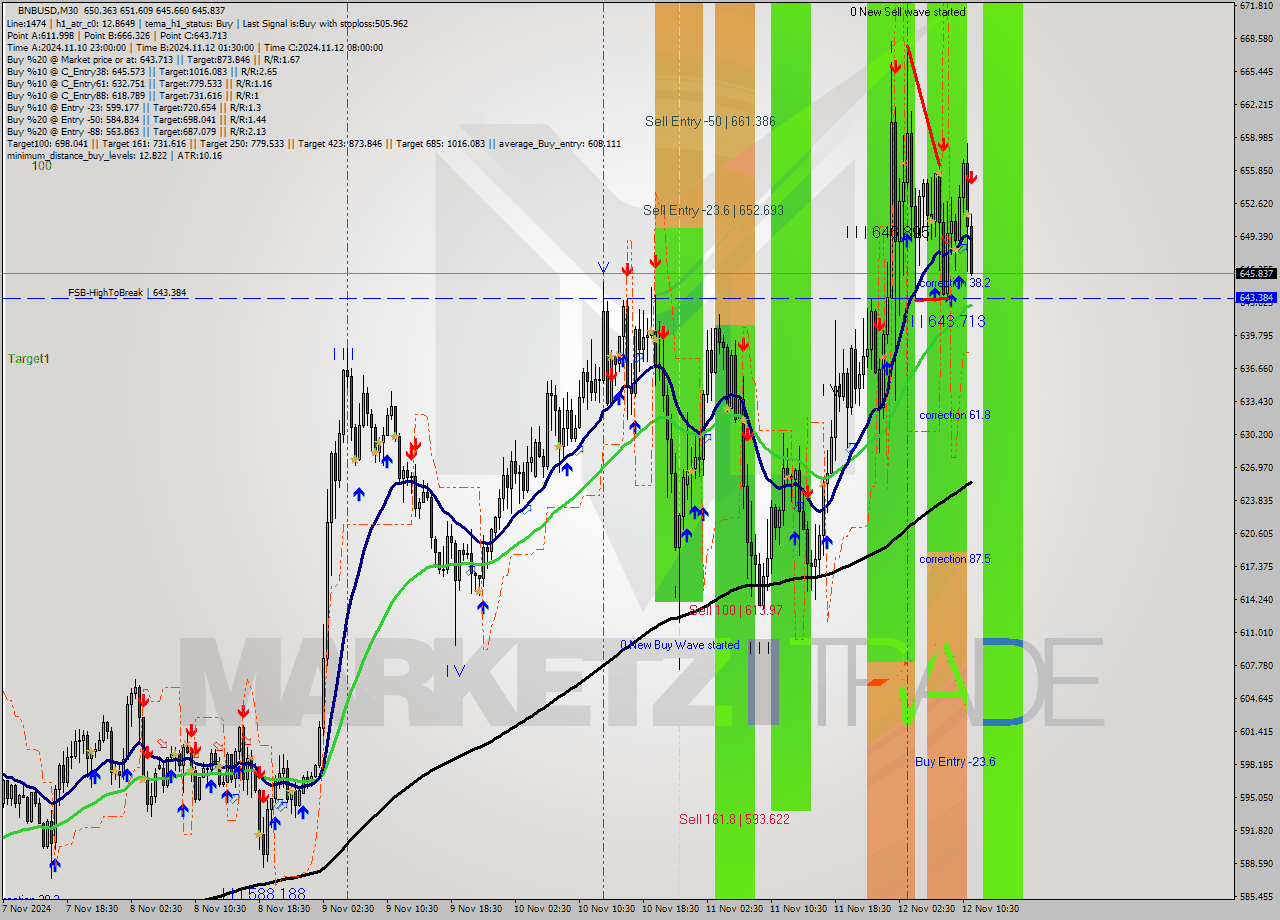Select 607.780 on the price axis
Image resolution: width=1280 pixels, height=920 pixels.
coord(1256,666)
